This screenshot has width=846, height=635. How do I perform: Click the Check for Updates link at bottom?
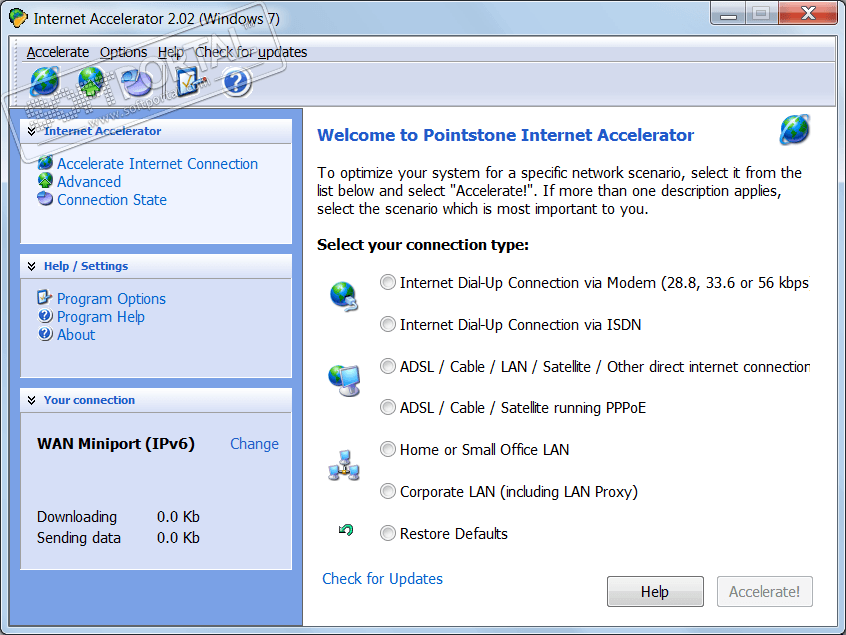pyautogui.click(x=382, y=579)
